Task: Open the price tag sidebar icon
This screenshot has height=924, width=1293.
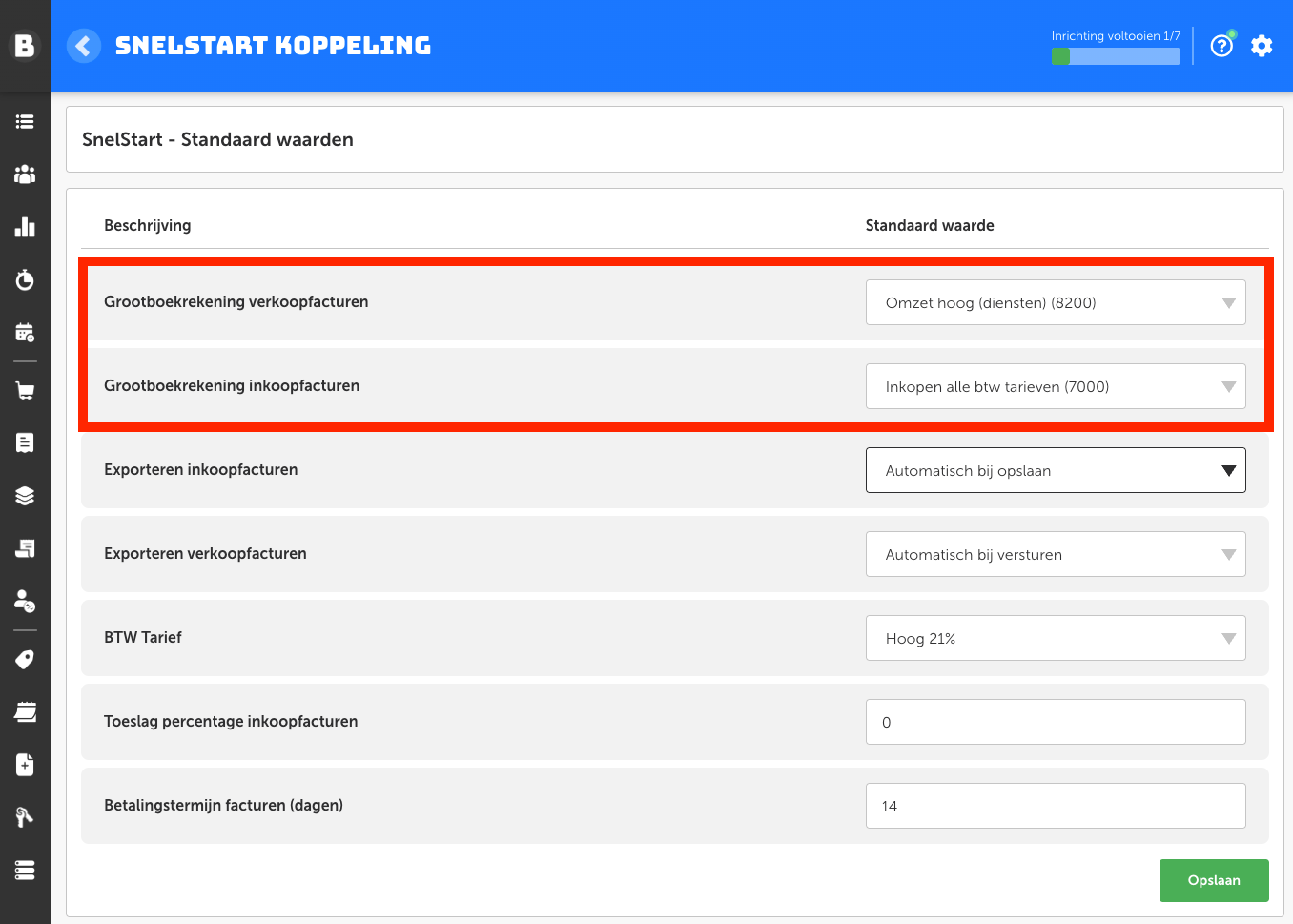Action: point(25,660)
